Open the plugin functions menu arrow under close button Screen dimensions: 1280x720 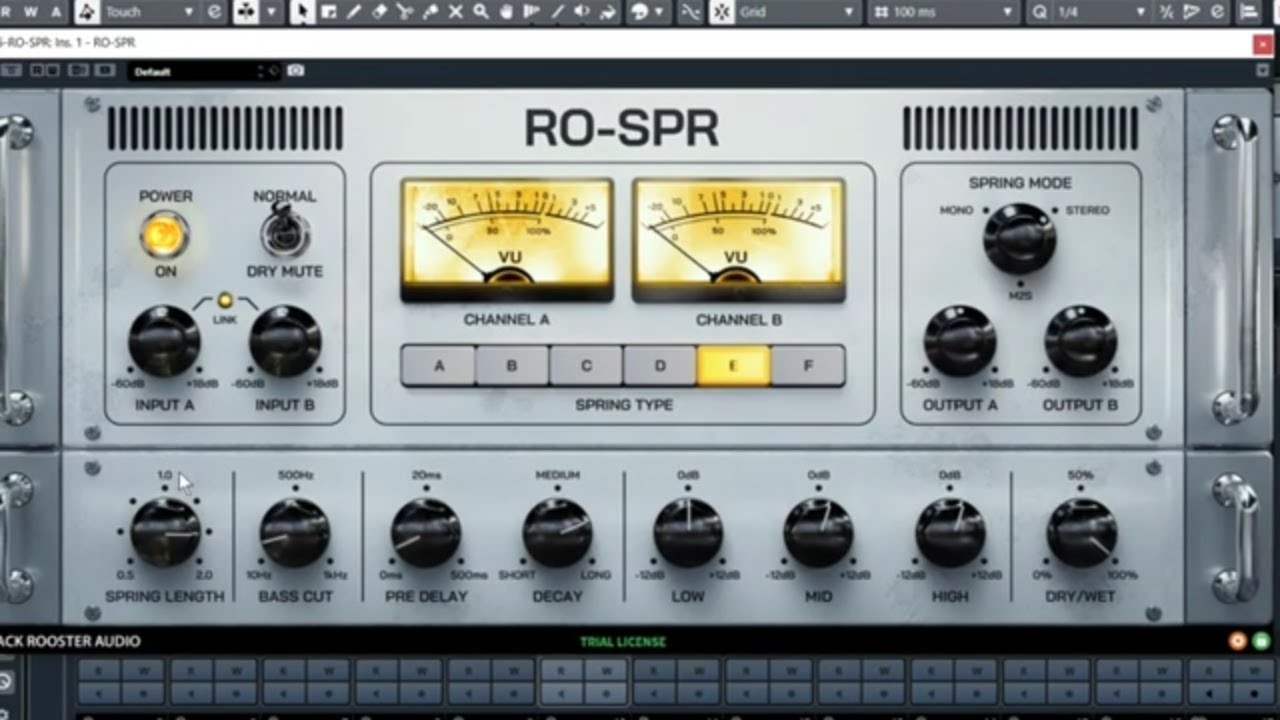[x=1263, y=71]
